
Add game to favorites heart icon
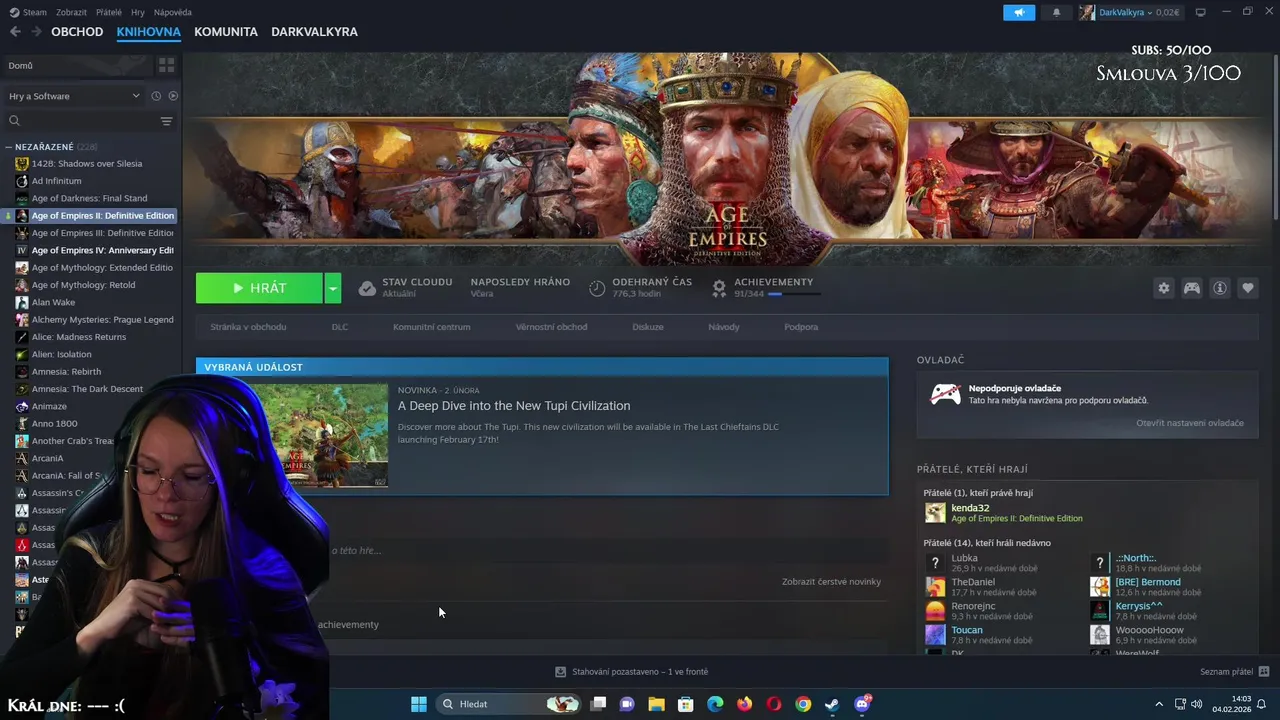pyautogui.click(x=1248, y=288)
